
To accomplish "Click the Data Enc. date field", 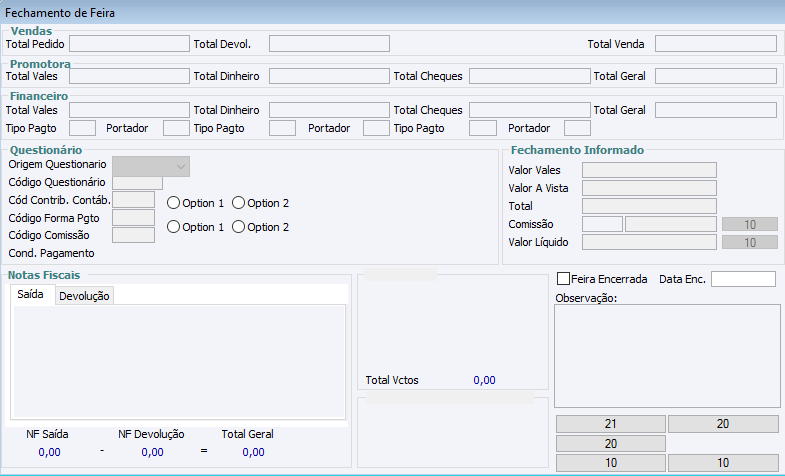I will coord(743,279).
